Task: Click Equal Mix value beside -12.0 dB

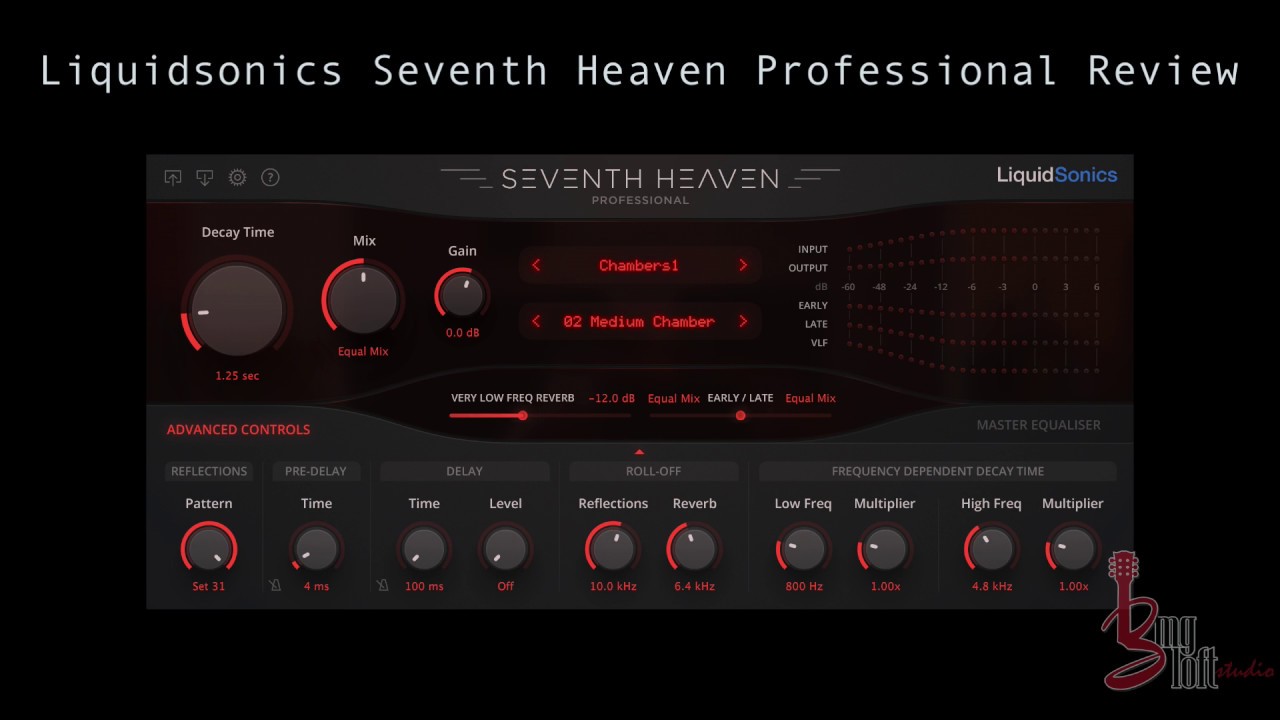Action: click(x=674, y=398)
